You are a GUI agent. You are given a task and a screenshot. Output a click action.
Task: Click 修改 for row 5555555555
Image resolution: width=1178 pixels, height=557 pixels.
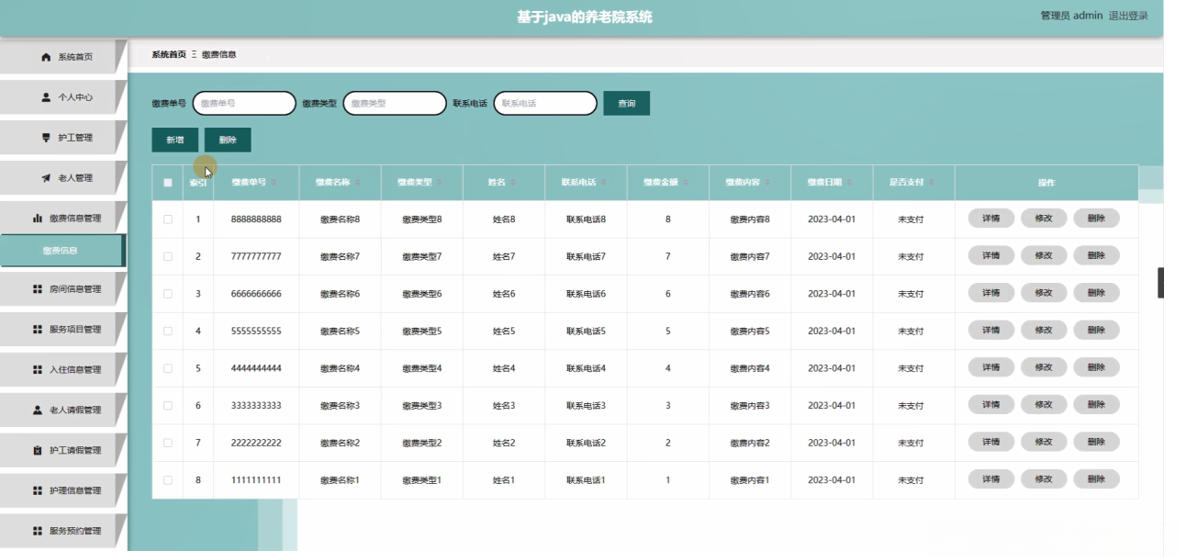pyautogui.click(x=1044, y=330)
